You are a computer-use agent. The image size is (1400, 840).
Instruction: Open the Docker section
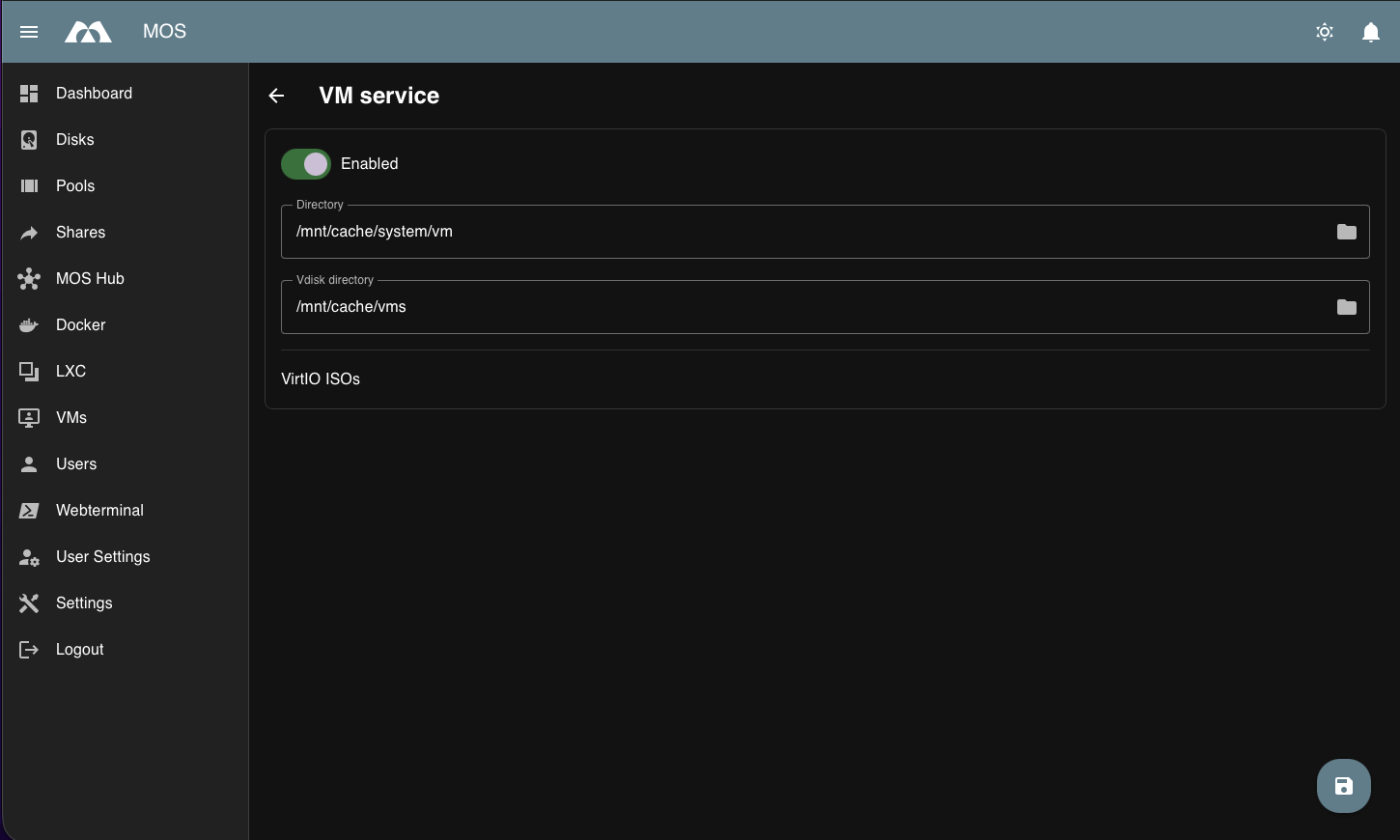tap(80, 324)
